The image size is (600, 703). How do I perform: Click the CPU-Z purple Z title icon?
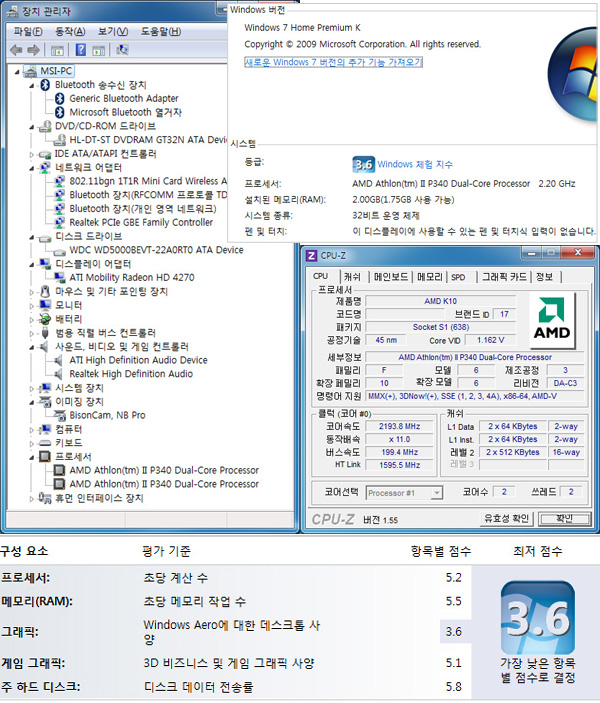click(311, 256)
